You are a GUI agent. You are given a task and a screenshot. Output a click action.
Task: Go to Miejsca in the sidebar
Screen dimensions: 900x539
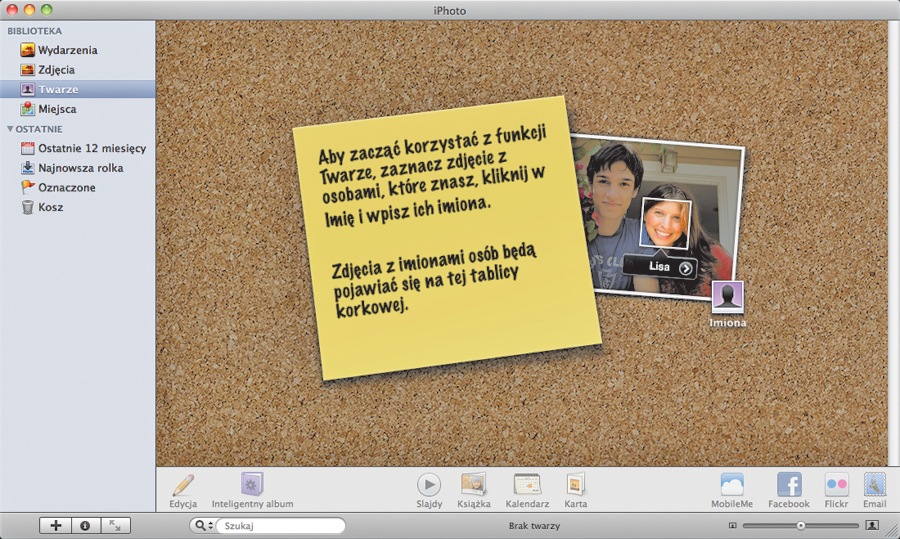(57, 109)
